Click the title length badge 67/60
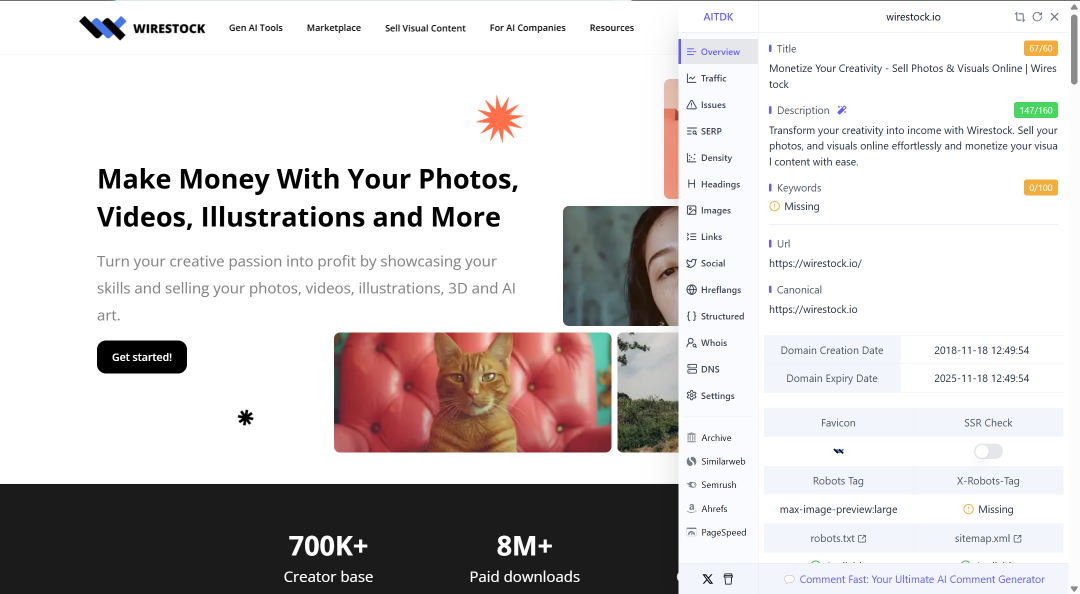 click(x=1041, y=48)
